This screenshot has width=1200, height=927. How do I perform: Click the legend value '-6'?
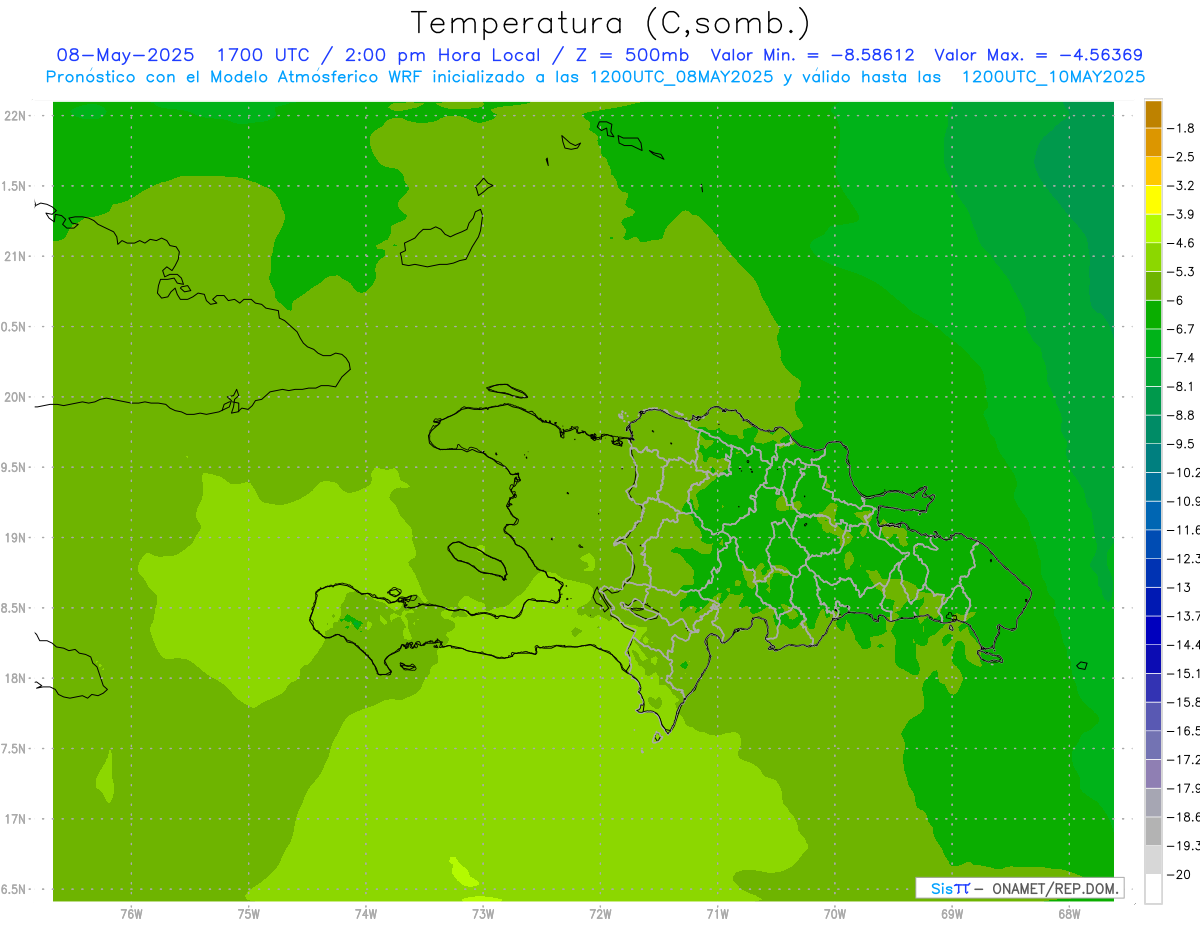point(1177,300)
